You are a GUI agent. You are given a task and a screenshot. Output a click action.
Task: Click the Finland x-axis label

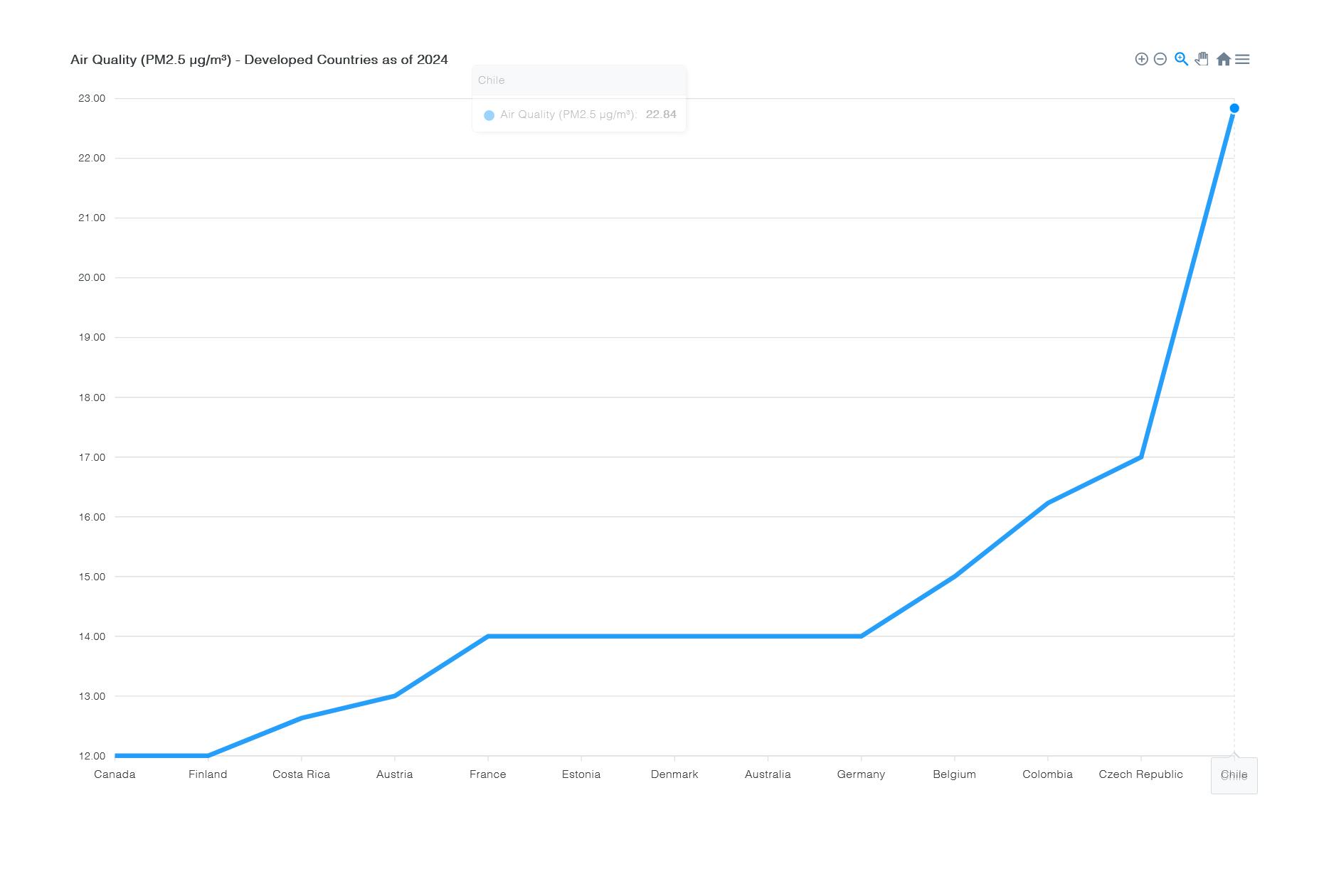[x=208, y=774]
